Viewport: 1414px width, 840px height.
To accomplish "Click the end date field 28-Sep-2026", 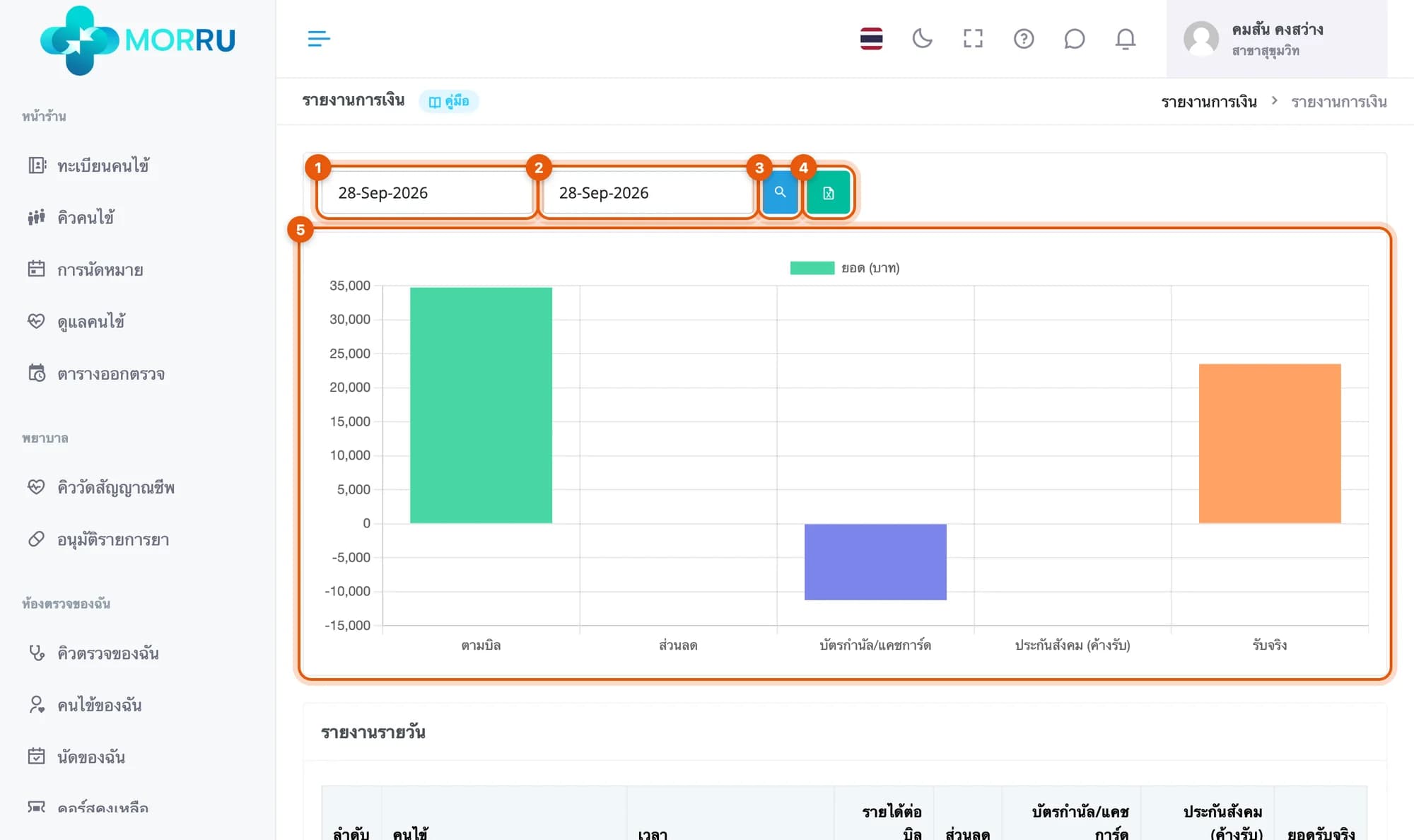I will pyautogui.click(x=647, y=192).
